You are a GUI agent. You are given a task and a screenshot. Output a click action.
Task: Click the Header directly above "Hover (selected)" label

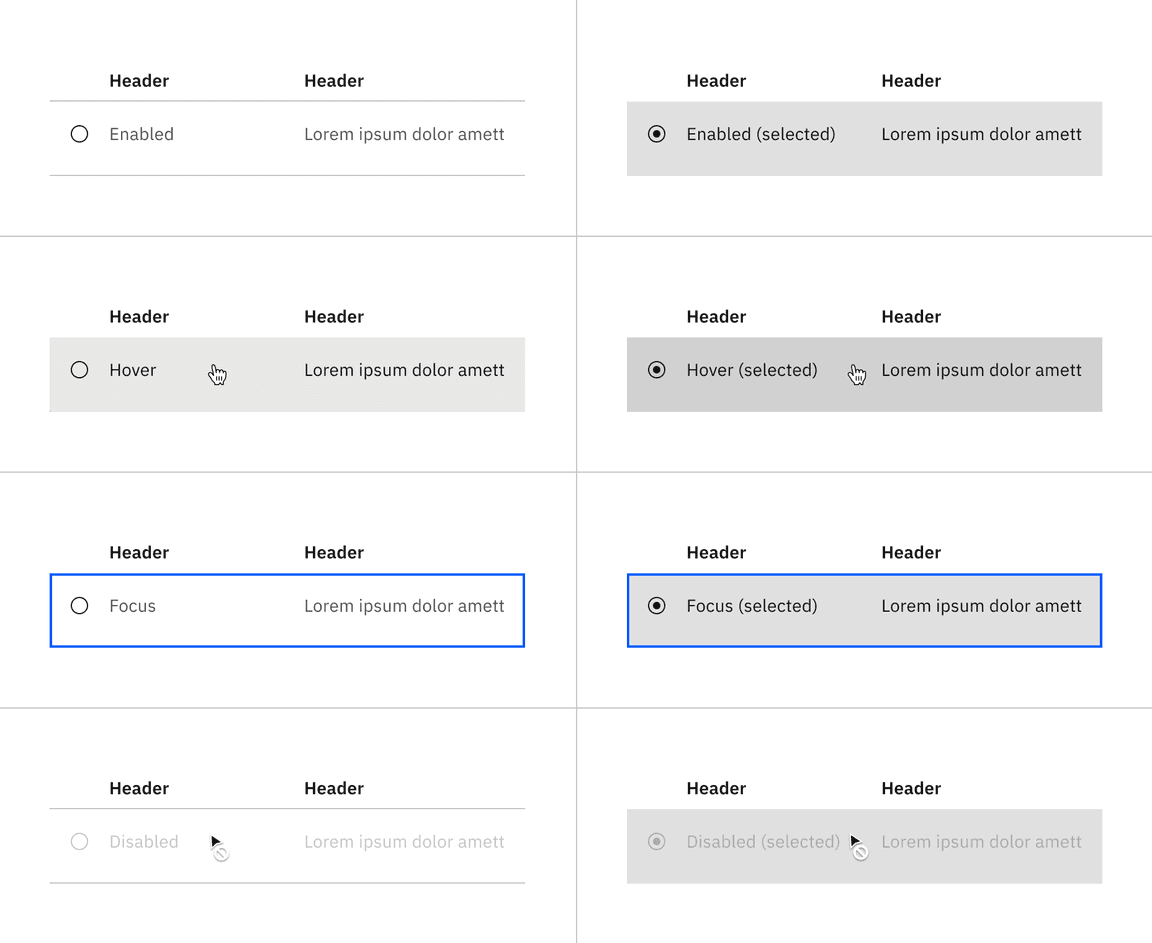(716, 317)
